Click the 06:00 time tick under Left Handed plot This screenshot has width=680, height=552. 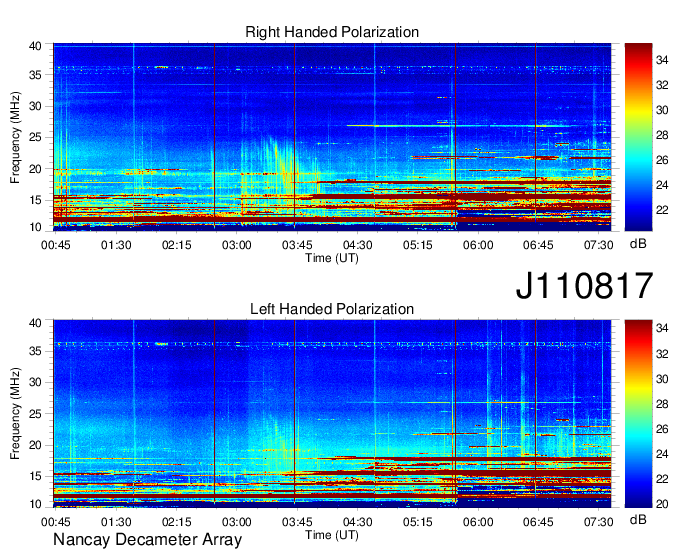(478, 522)
